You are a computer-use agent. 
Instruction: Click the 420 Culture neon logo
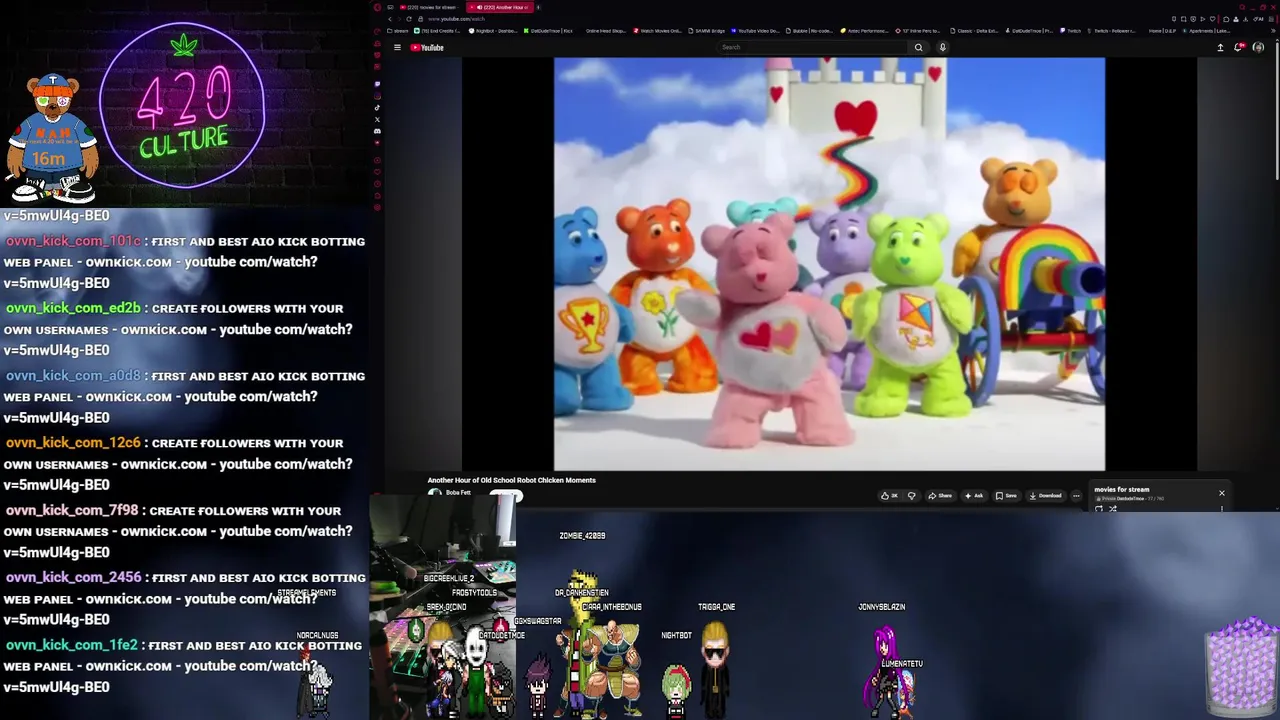tap(183, 105)
